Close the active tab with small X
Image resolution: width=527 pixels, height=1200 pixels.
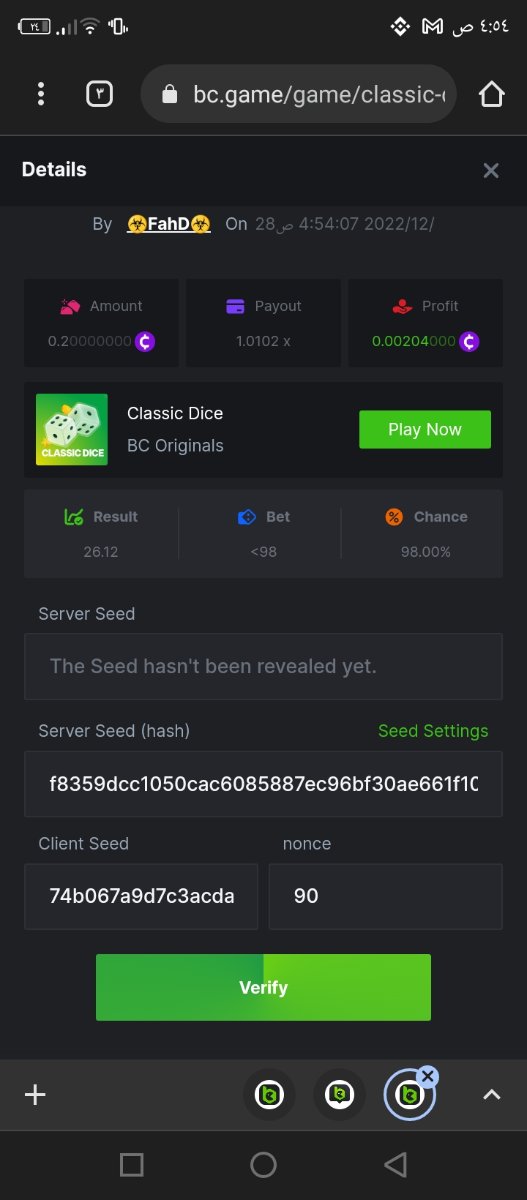(x=428, y=1076)
